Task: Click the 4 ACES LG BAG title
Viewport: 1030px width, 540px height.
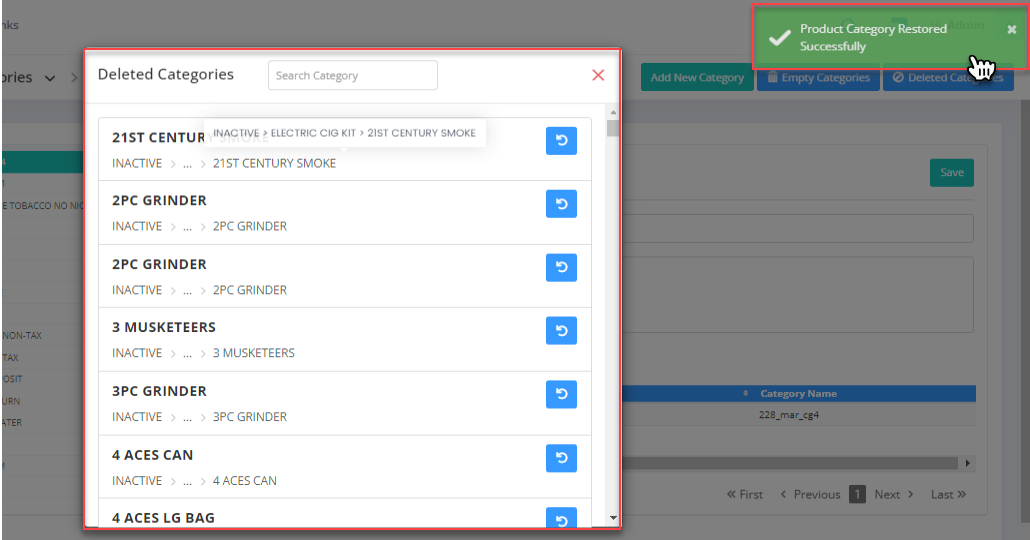Action: point(163,518)
